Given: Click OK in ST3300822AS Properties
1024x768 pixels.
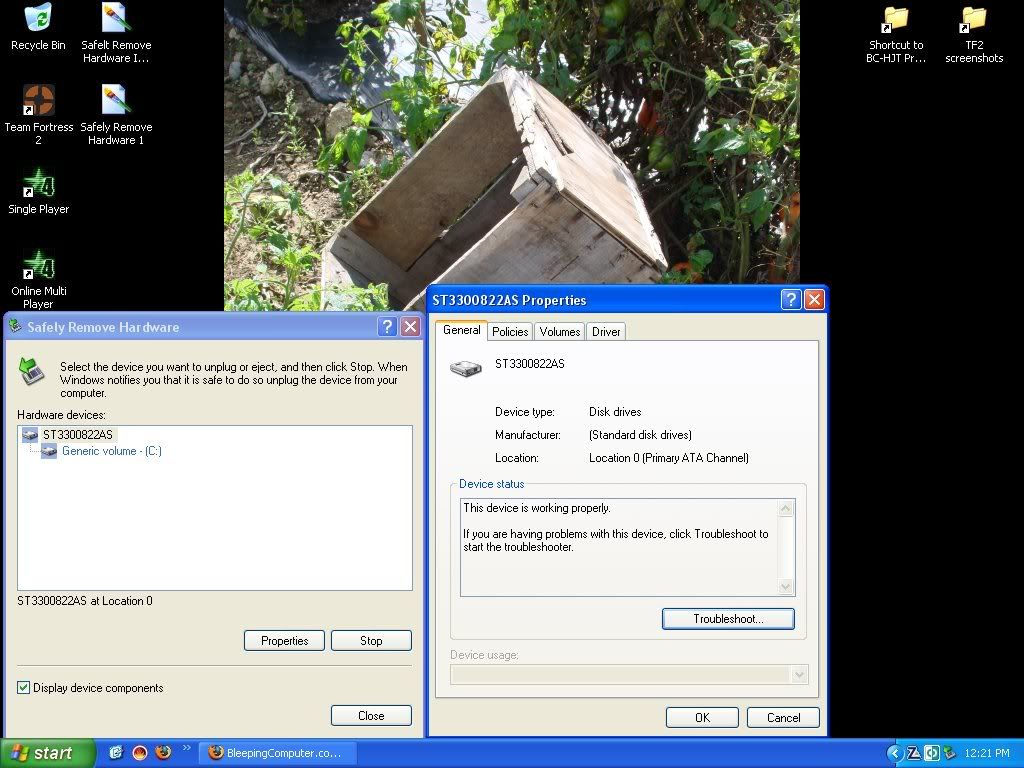Looking at the screenshot, I should point(702,718).
